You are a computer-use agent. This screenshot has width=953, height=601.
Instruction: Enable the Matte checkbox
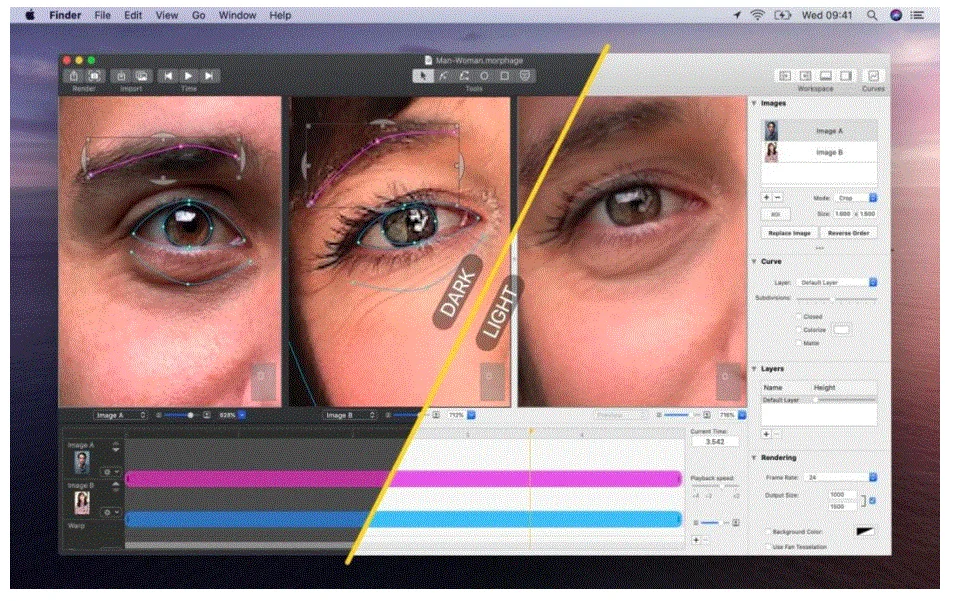click(x=799, y=343)
